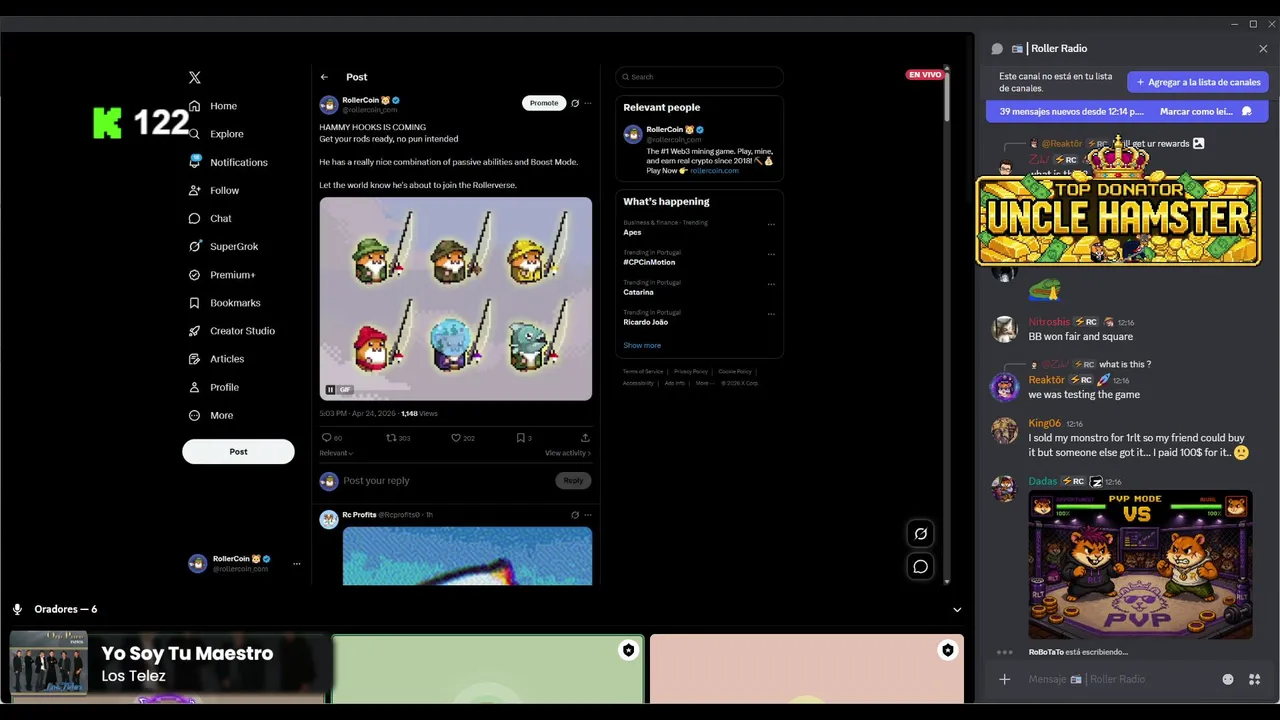The height and width of the screenshot is (720, 1280).
Task: Click the Promote button on the tweet
Action: 544,103
